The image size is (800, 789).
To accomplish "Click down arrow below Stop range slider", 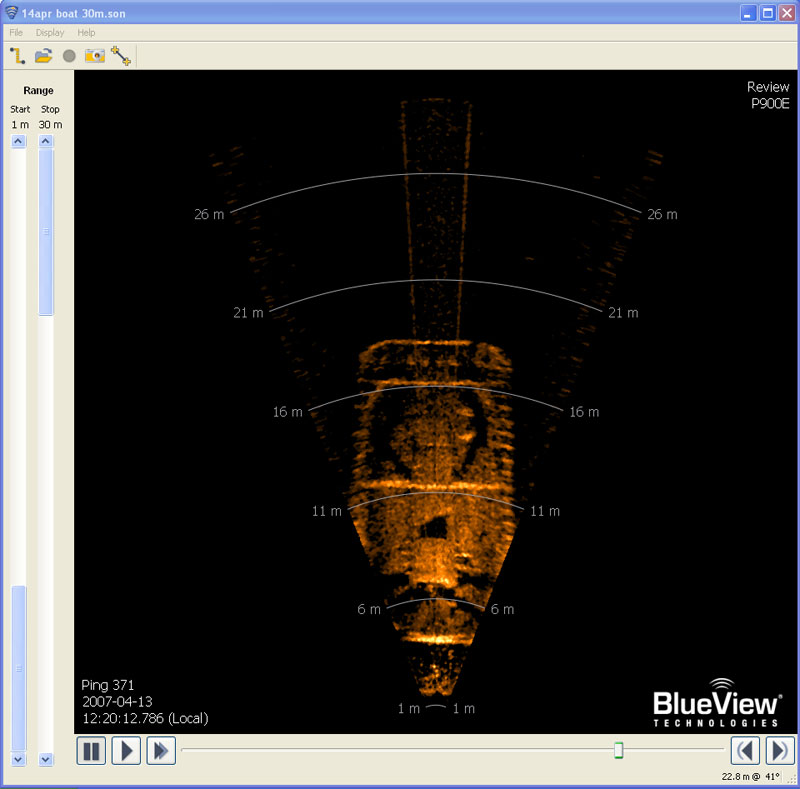I will click(x=46, y=760).
